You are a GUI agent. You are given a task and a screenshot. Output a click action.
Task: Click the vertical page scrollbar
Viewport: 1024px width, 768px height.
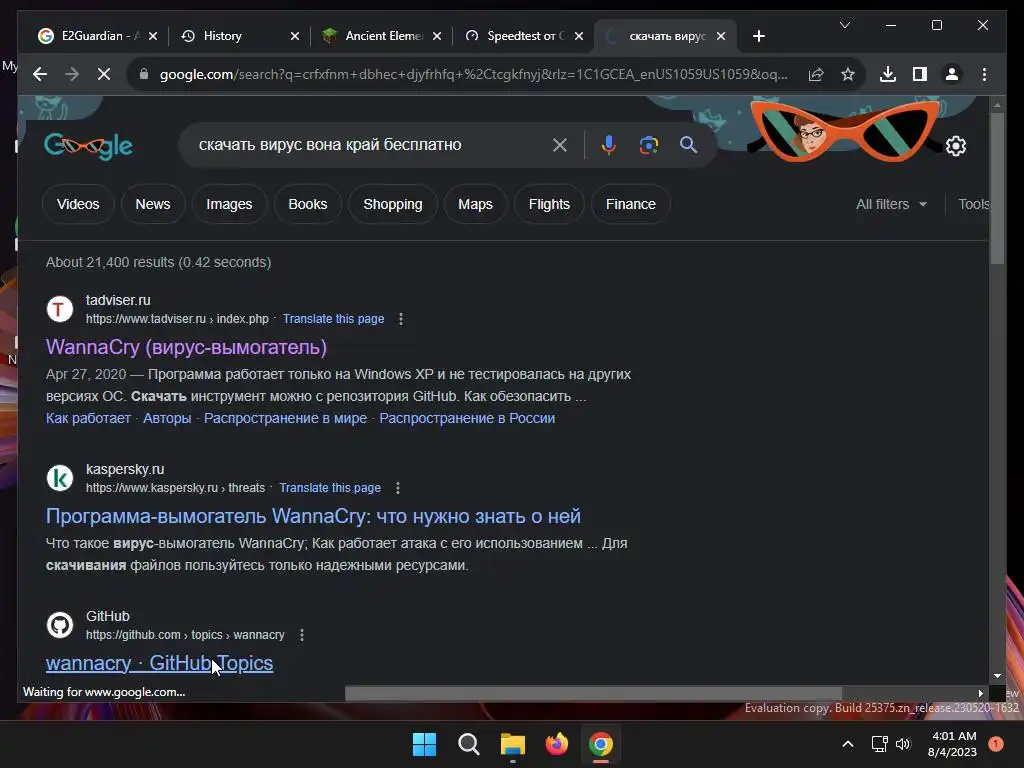(x=997, y=189)
